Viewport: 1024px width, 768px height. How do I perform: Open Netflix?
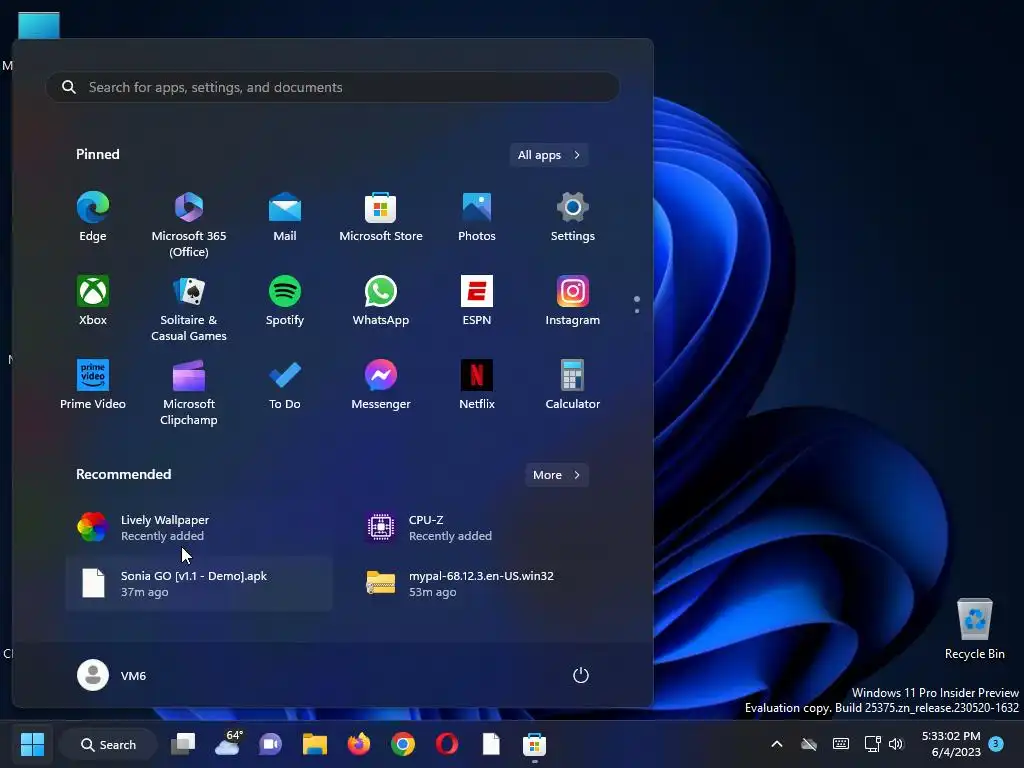coord(477,385)
